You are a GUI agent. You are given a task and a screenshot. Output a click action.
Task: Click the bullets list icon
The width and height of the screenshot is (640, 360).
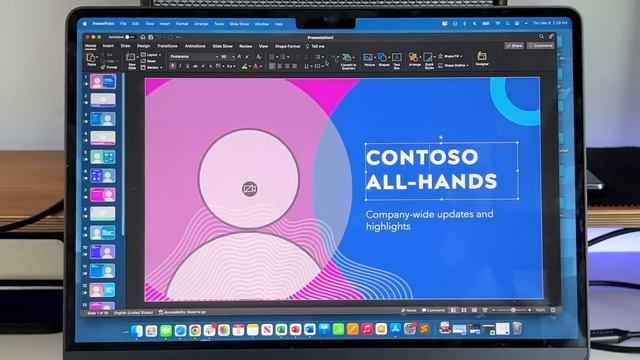(x=272, y=57)
